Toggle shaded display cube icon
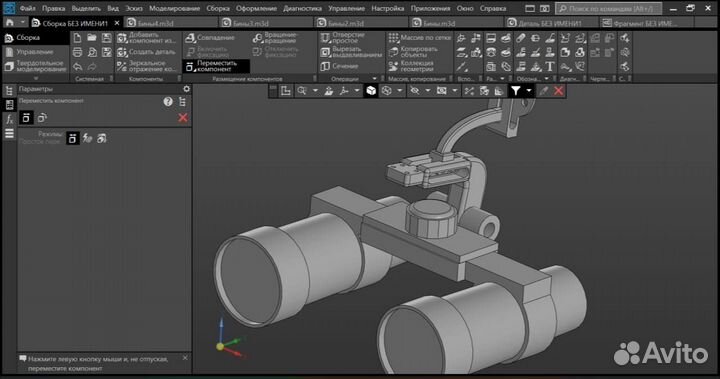 [x=371, y=91]
